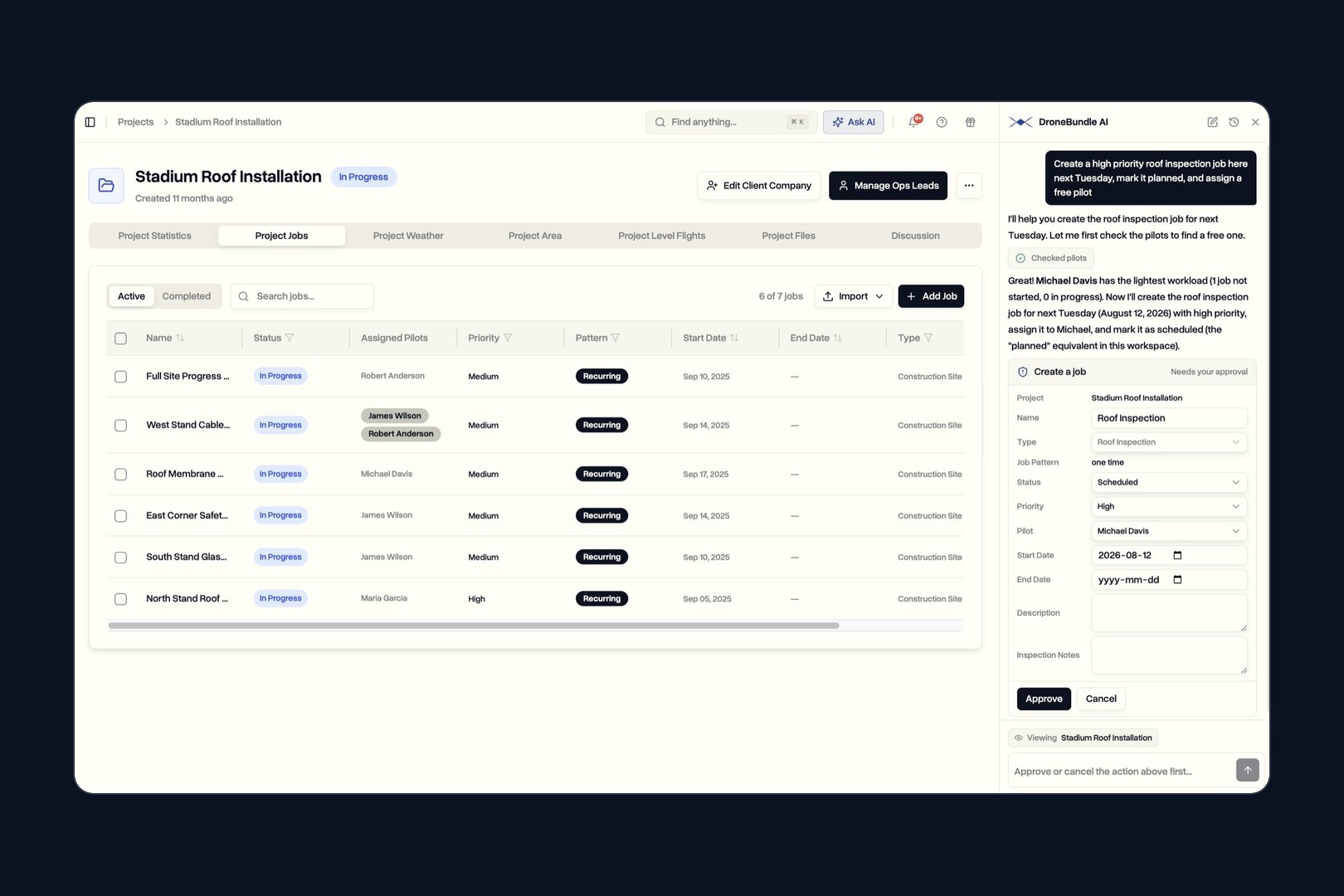Screen dimensions: 1344x896
Task: Approve the job creation
Action: [1044, 699]
